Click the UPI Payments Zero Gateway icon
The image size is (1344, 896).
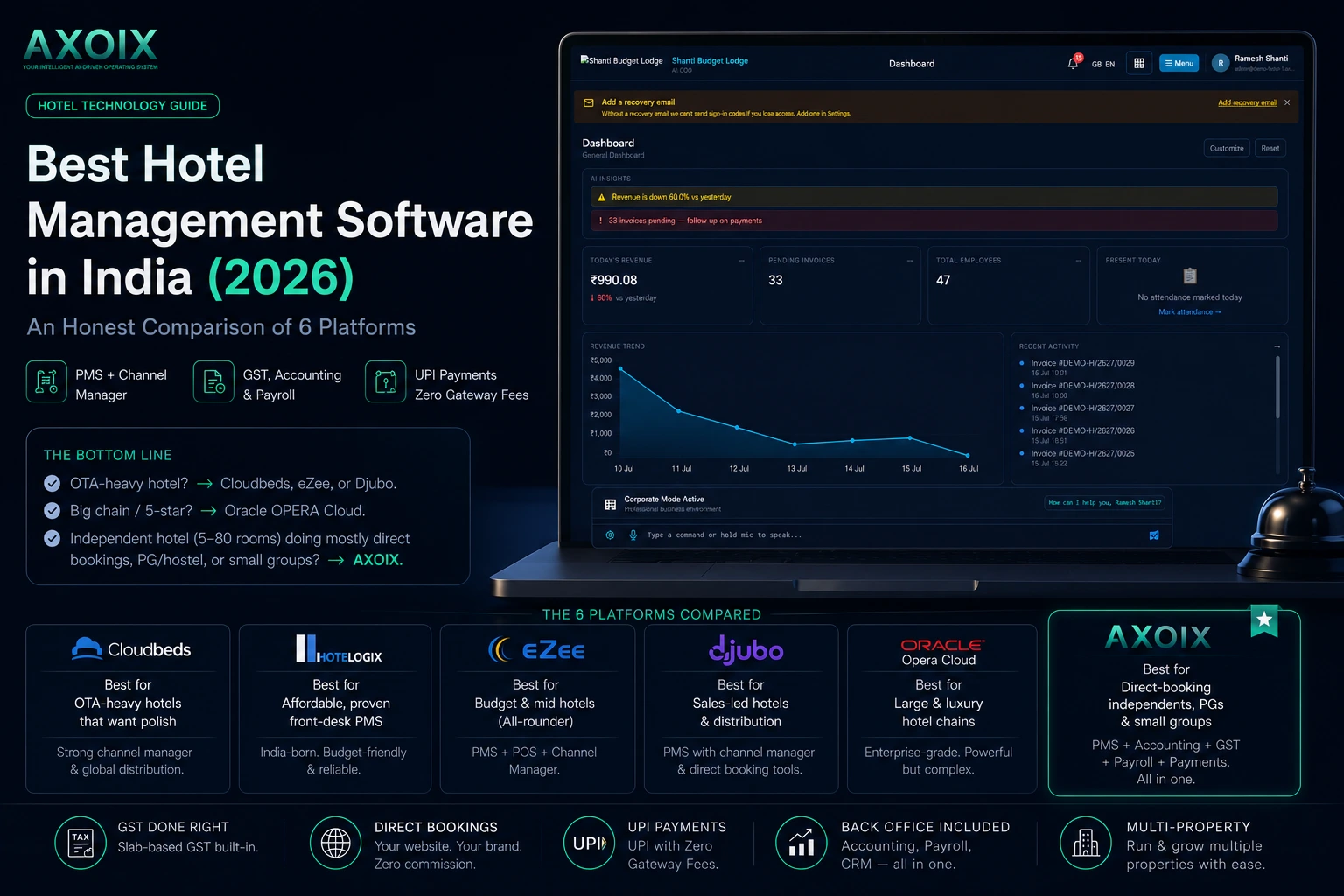click(386, 381)
